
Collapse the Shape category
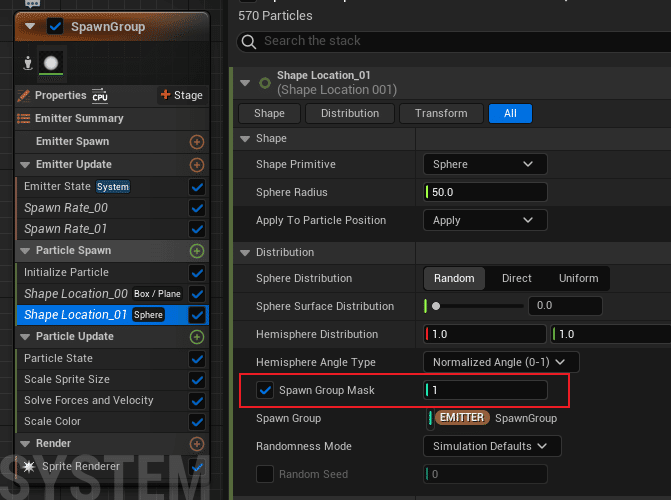pyautogui.click(x=245, y=139)
